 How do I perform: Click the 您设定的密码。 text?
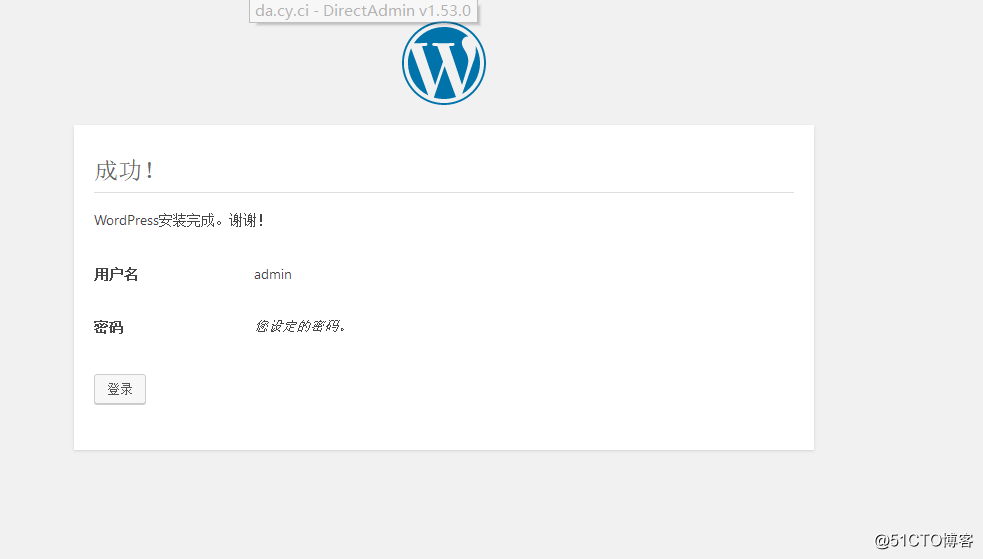(300, 327)
